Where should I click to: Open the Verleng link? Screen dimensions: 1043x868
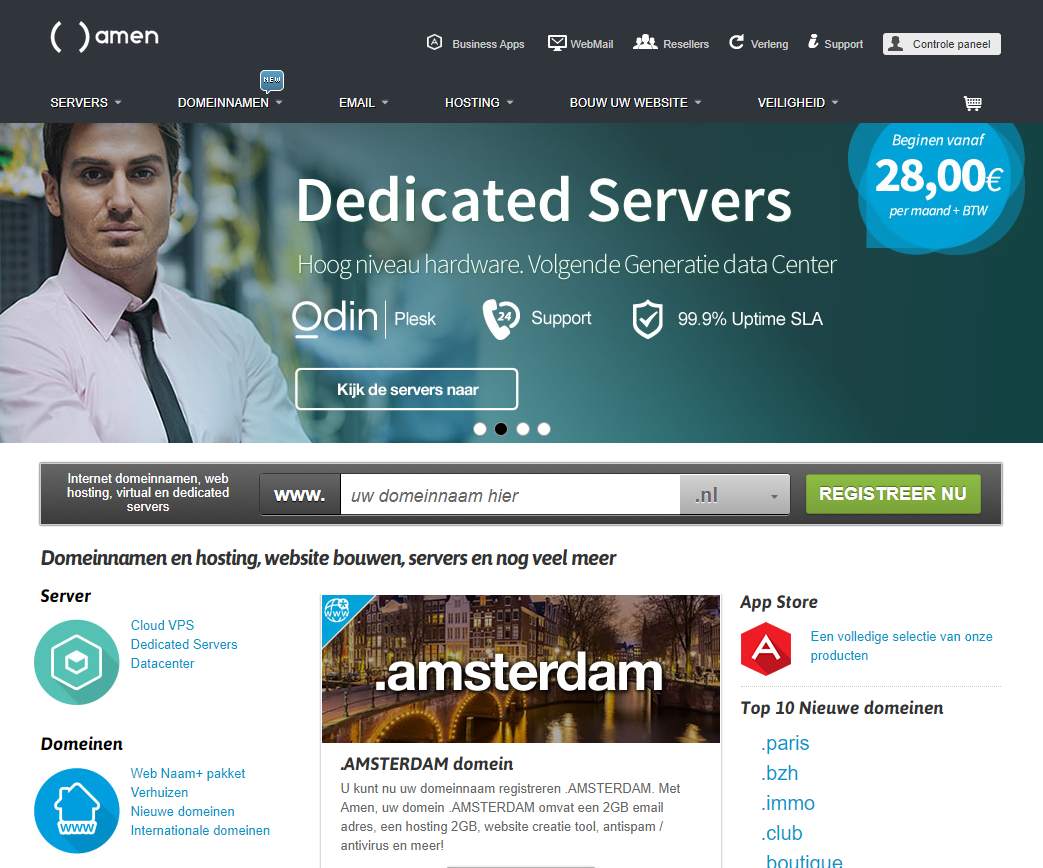pos(770,44)
